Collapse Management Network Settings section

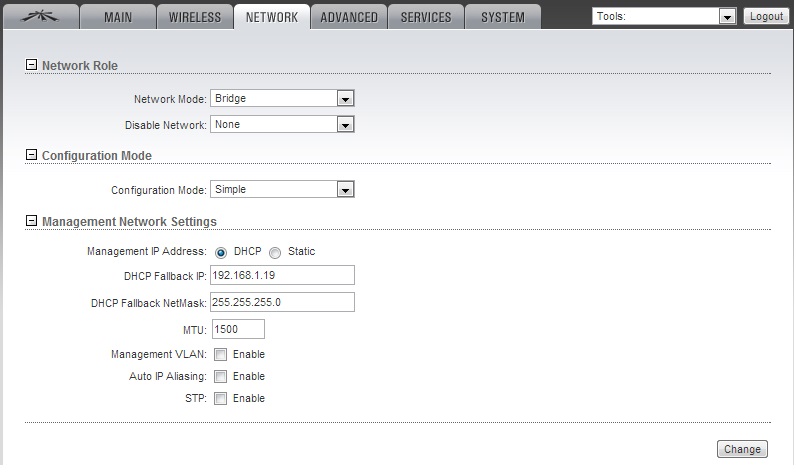[31, 221]
